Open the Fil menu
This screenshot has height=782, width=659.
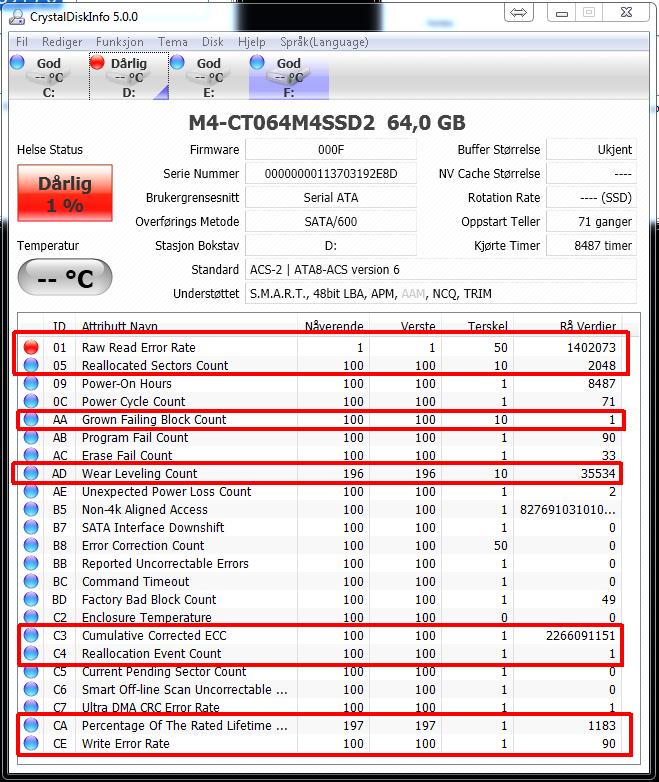21,42
